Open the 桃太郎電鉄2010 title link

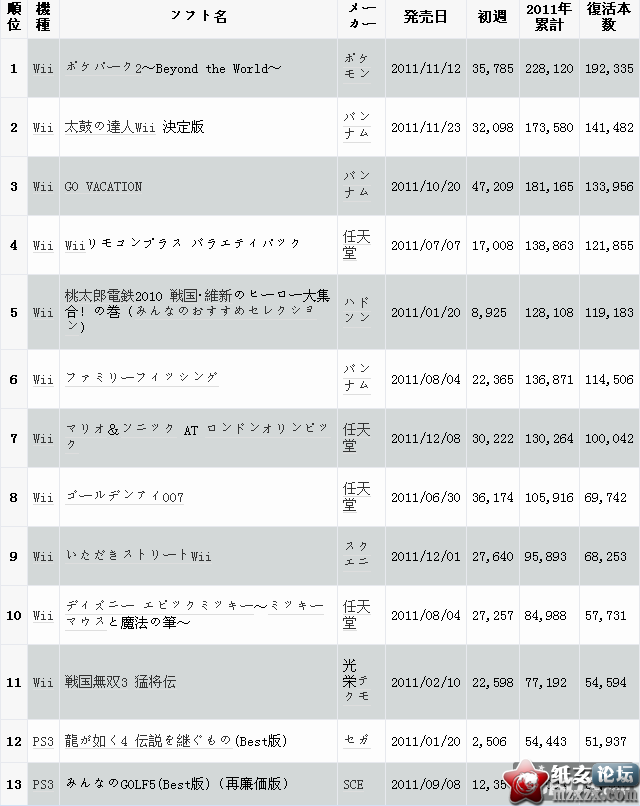(197, 310)
